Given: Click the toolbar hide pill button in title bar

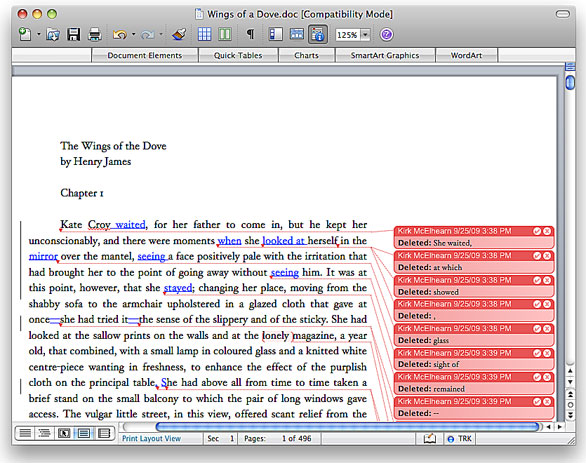Looking at the screenshot, I should click(563, 14).
